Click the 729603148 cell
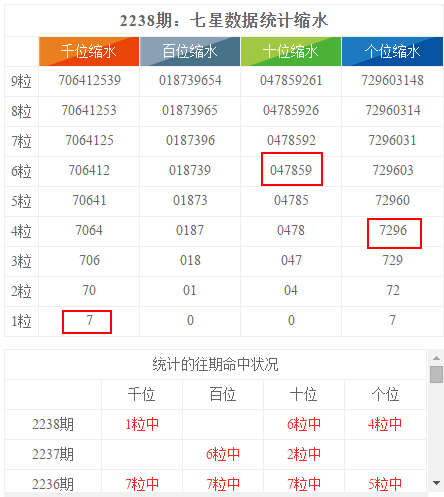The width and height of the screenshot is (444, 497). [392, 80]
